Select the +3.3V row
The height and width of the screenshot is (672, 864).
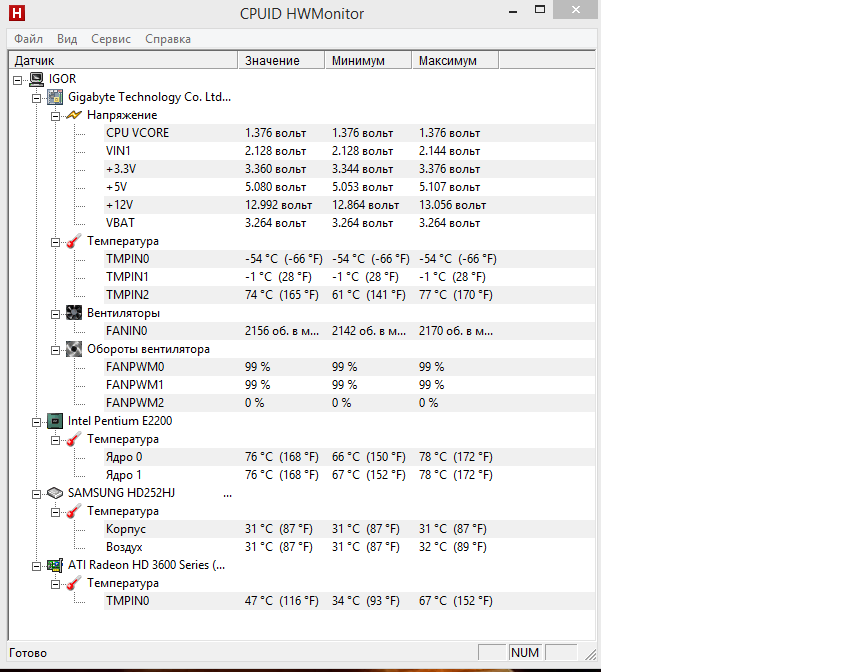[x=349, y=169]
